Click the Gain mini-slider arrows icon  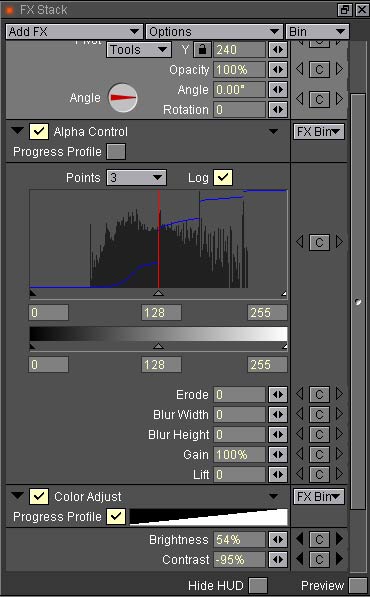coord(278,455)
